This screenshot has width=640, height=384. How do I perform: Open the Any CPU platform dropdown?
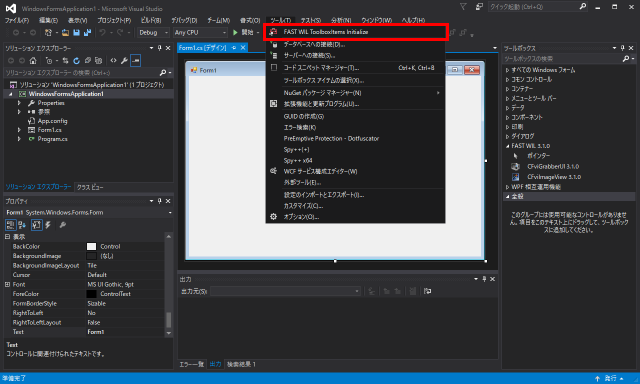pos(200,32)
